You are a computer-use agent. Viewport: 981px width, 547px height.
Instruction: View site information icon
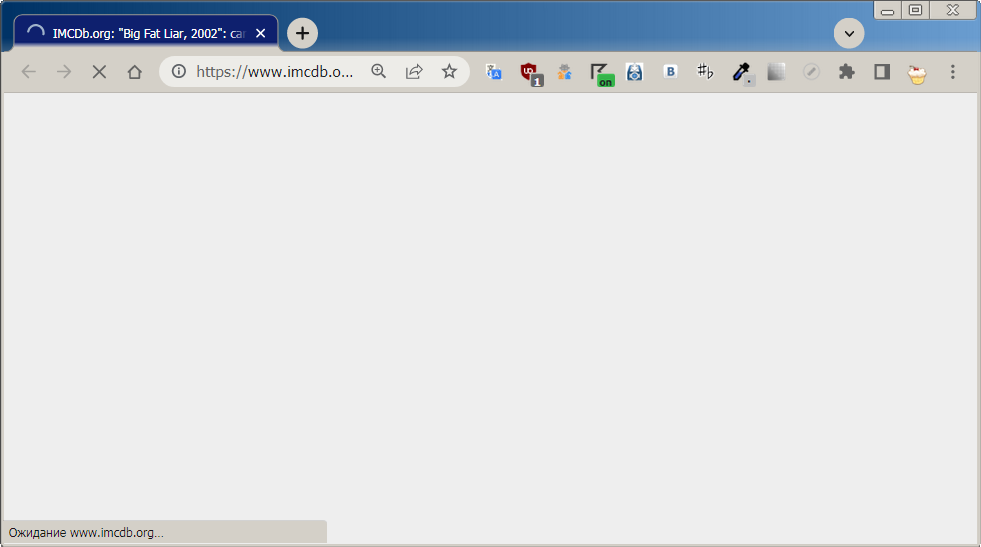pos(179,71)
